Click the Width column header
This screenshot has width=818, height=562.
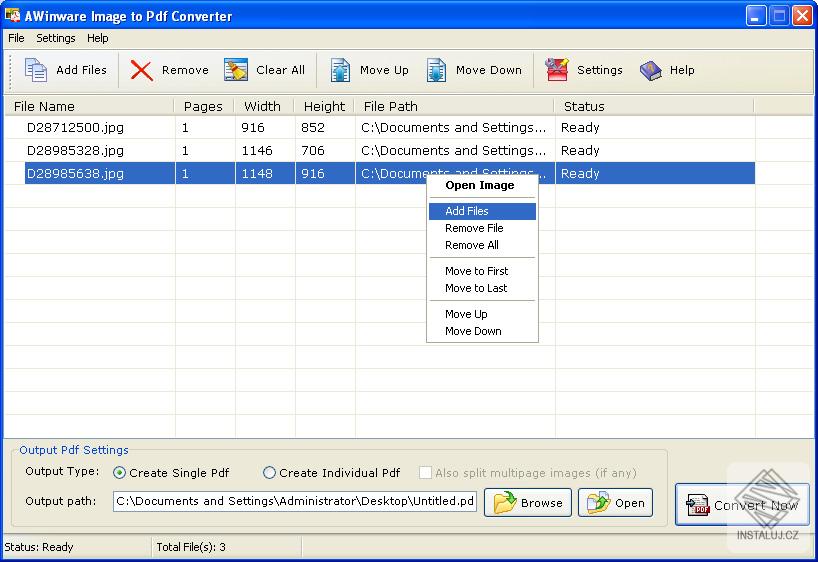(x=264, y=106)
